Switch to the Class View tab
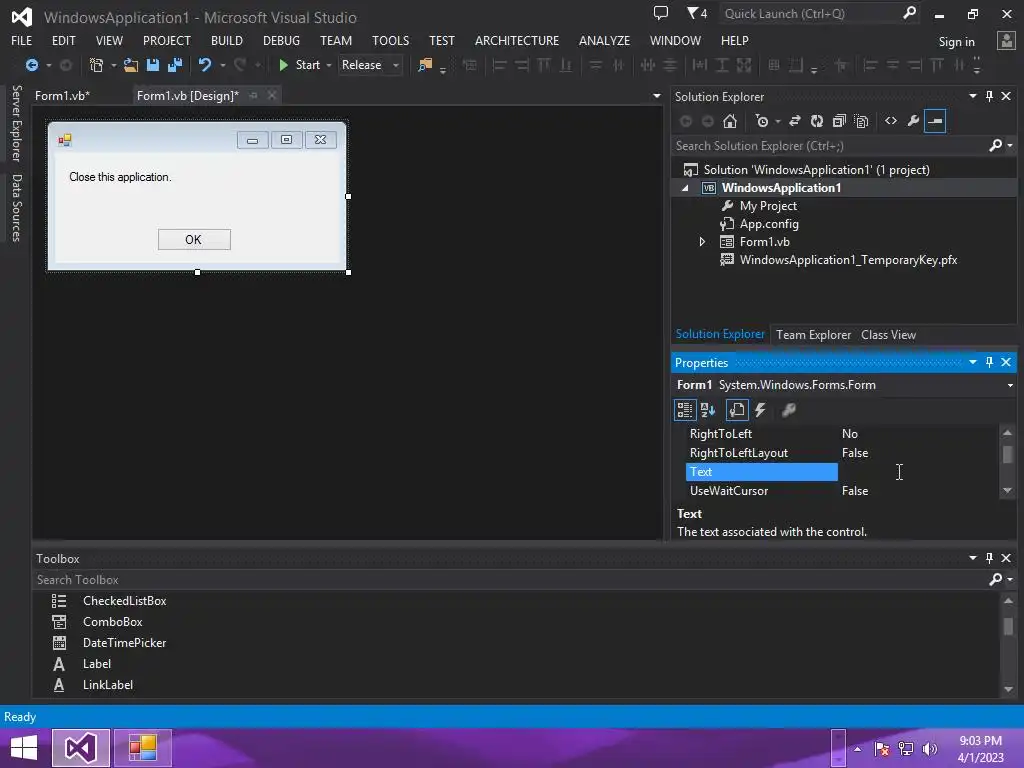 pos(888,334)
